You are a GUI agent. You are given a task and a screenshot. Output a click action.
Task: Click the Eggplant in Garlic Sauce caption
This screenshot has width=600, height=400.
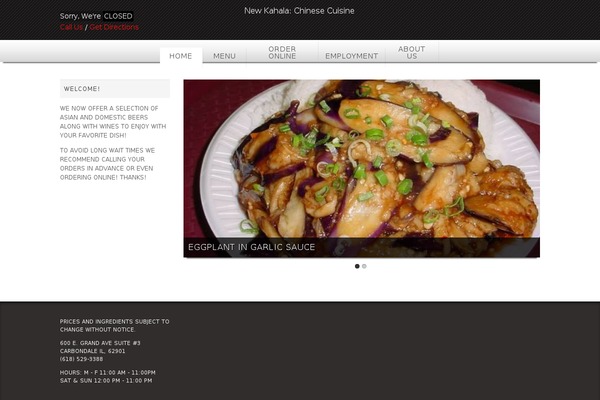pos(251,247)
